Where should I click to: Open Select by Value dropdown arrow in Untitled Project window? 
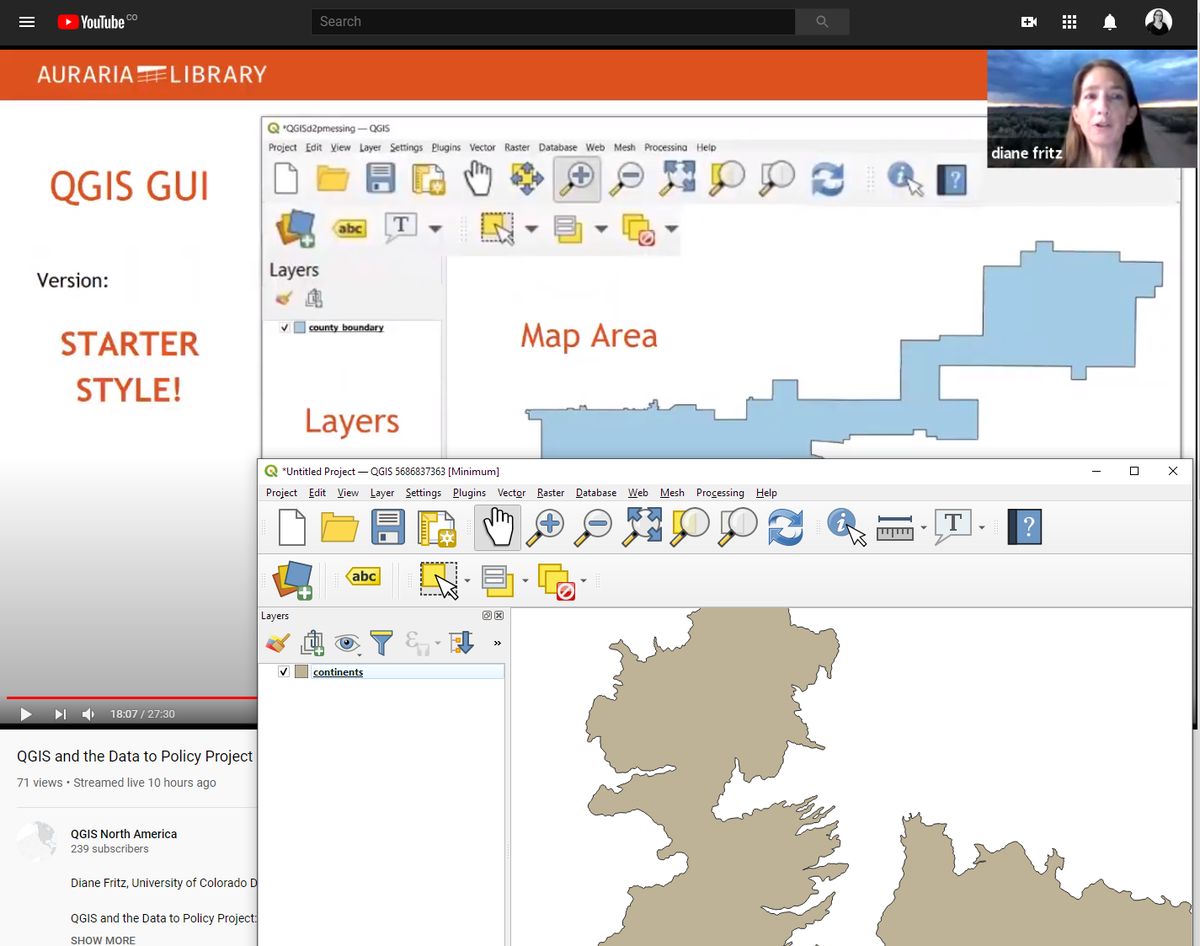525,581
